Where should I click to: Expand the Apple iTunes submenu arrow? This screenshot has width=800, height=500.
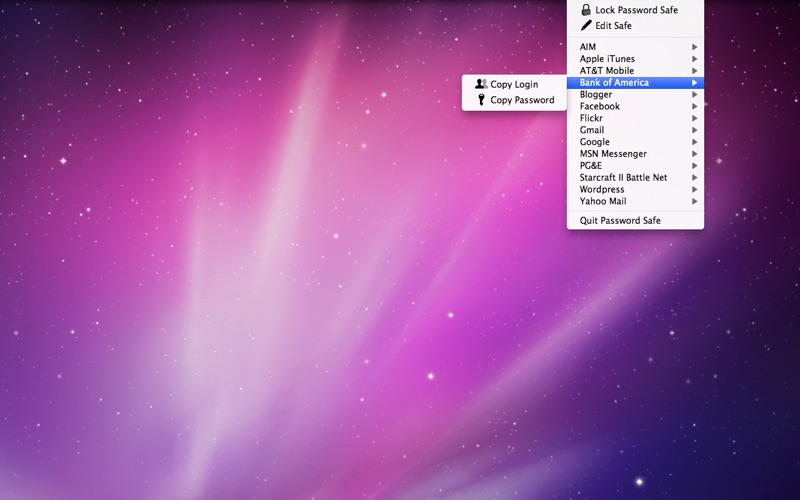(694, 59)
